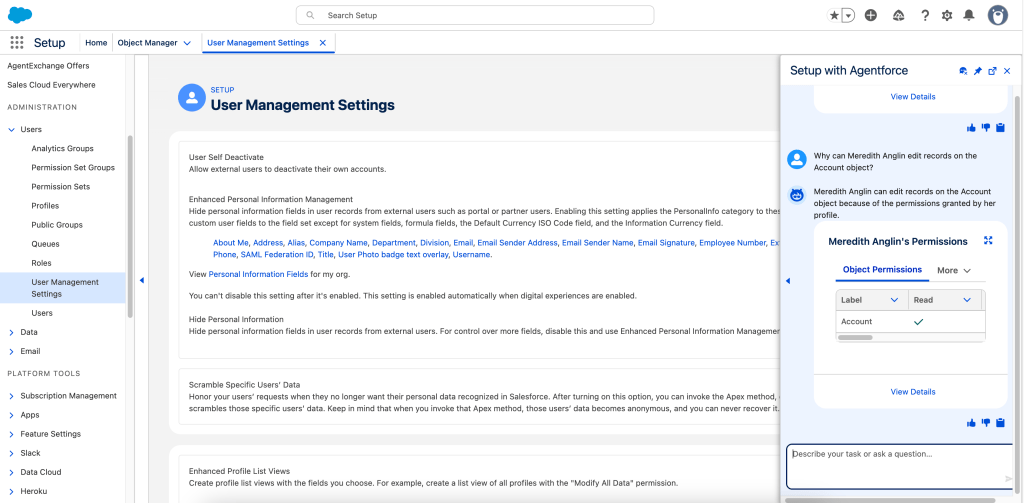Expand the Data Cloud section
This screenshot has height=503, width=1024.
pyautogui.click(x=11, y=472)
